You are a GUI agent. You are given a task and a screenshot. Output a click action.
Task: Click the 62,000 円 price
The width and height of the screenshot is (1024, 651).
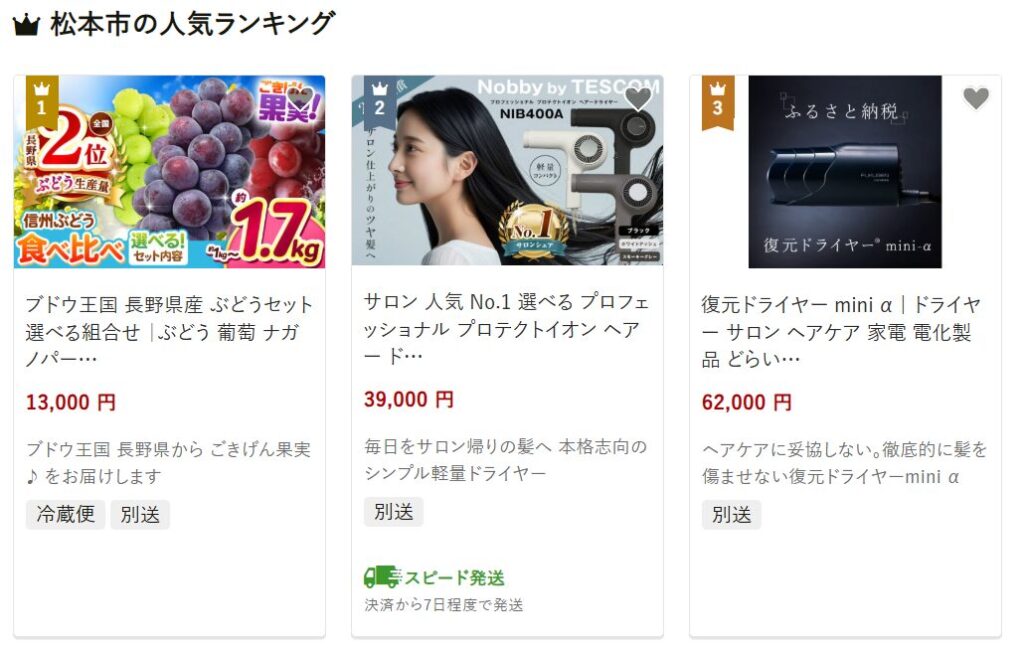746,402
